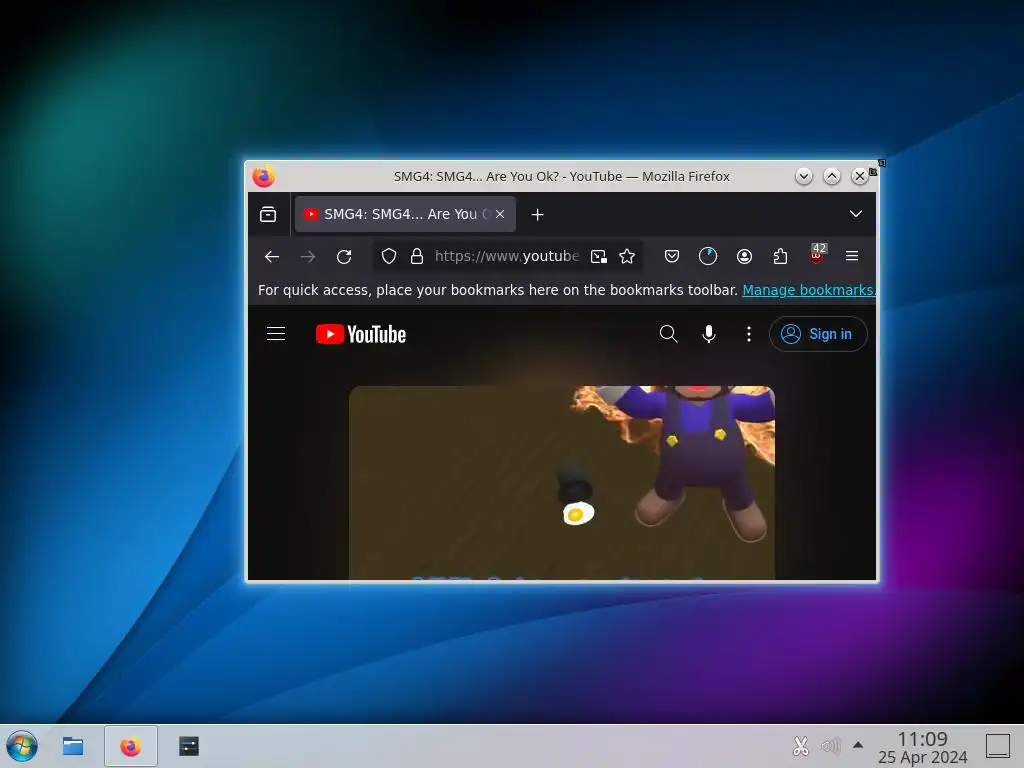Image resolution: width=1024 pixels, height=768 pixels.
Task: Open the terminal taskbar icon
Action: pyautogui.click(x=189, y=746)
